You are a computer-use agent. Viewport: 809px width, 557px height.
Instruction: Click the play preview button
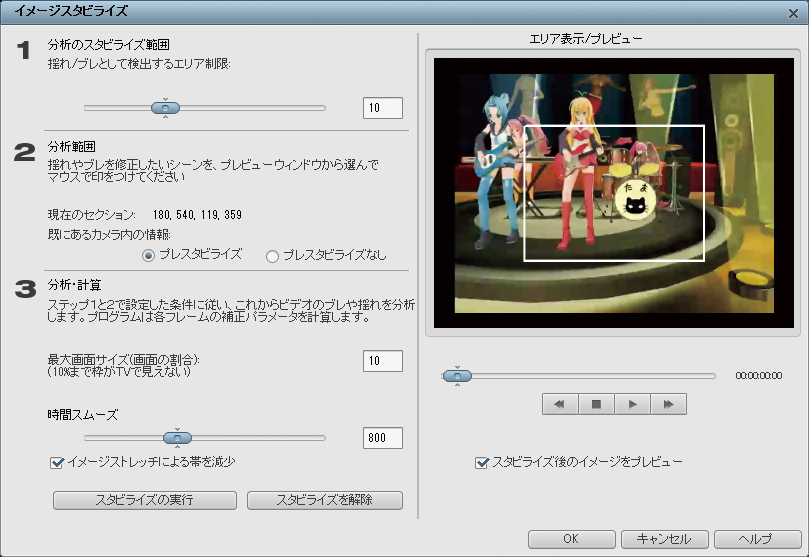tap(633, 404)
